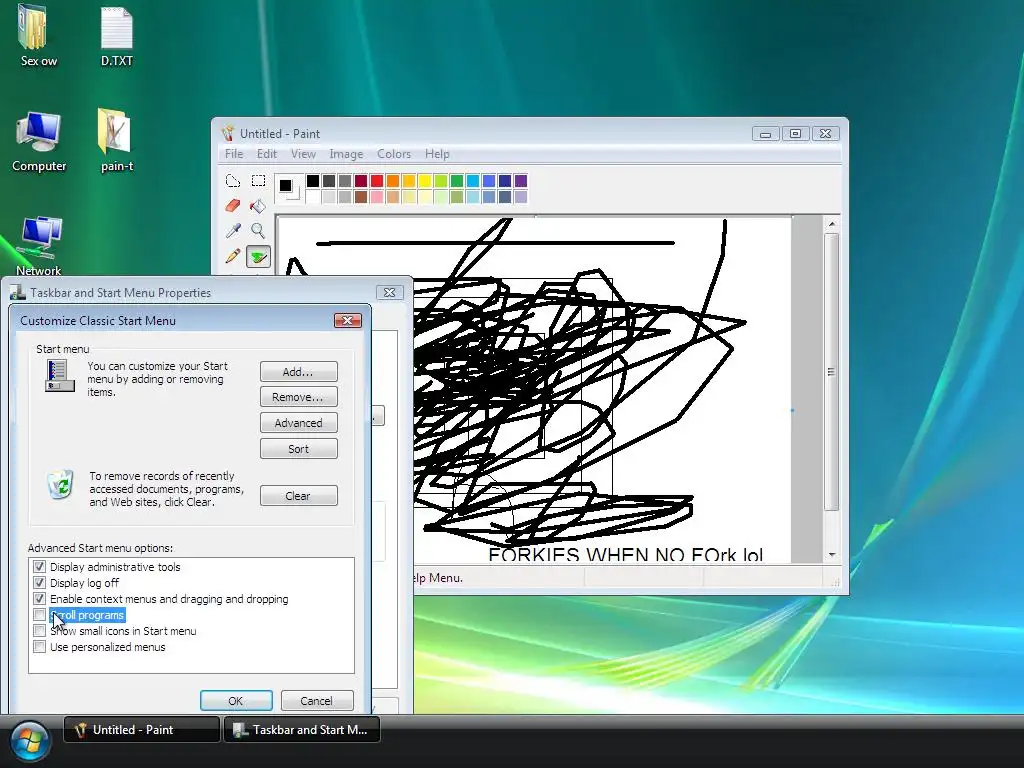The width and height of the screenshot is (1024, 768).
Task: Click the Add... button
Action: (298, 372)
